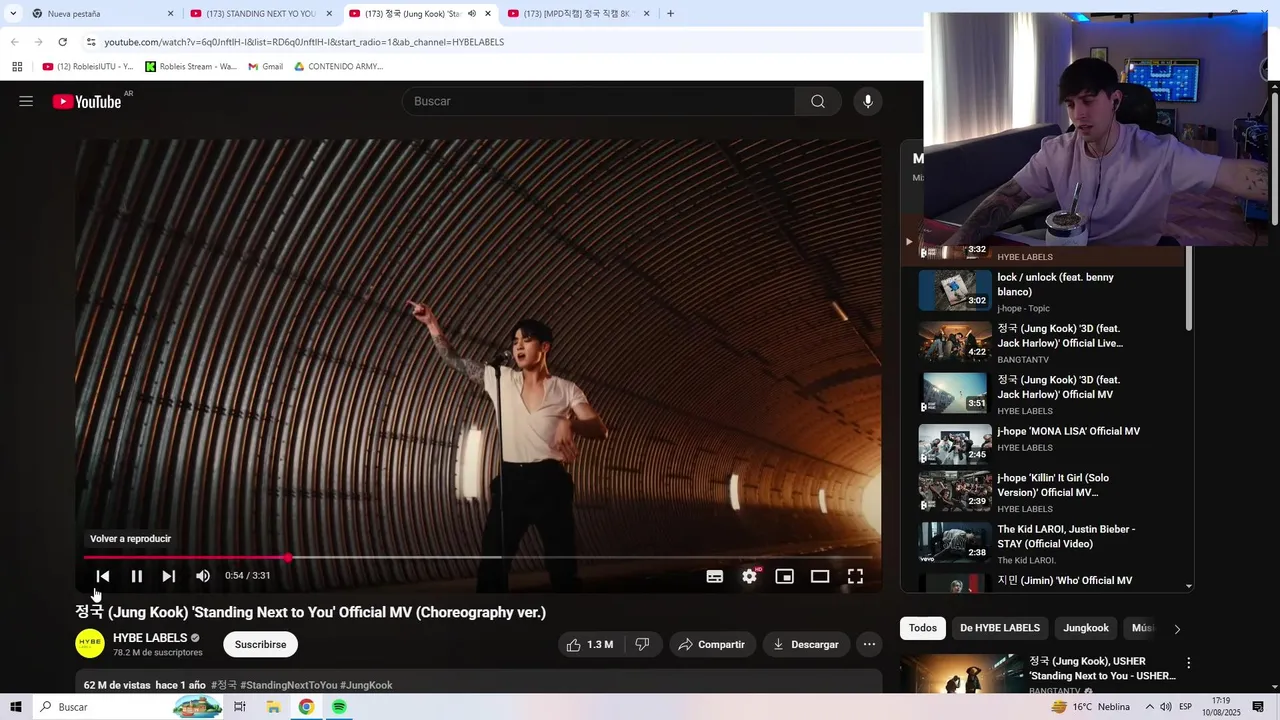Screen dimensions: 1280x720
Task: Open the player settings gear
Action: (x=750, y=576)
